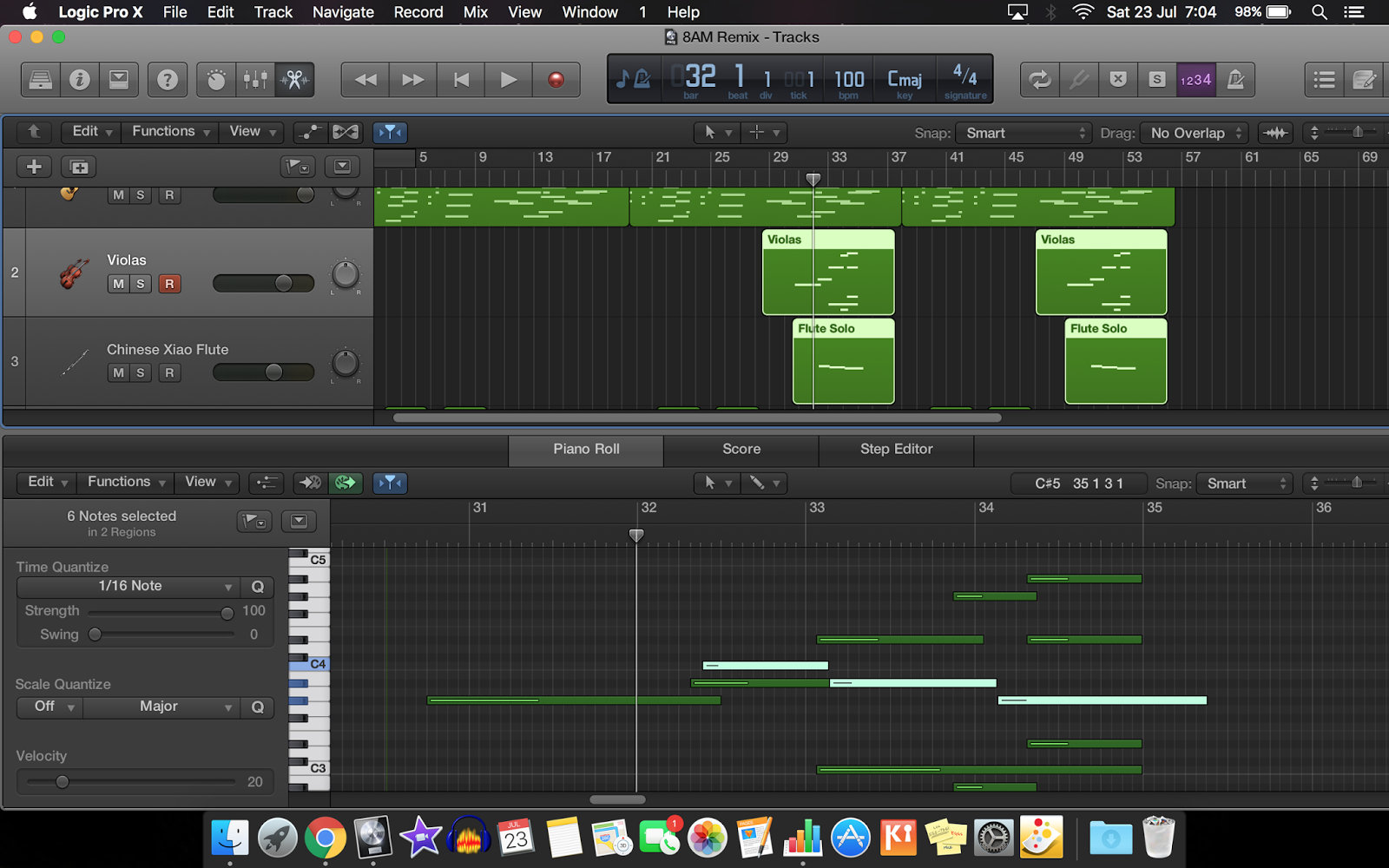
Task: Click Scale Quantize Q button
Action: (x=258, y=707)
